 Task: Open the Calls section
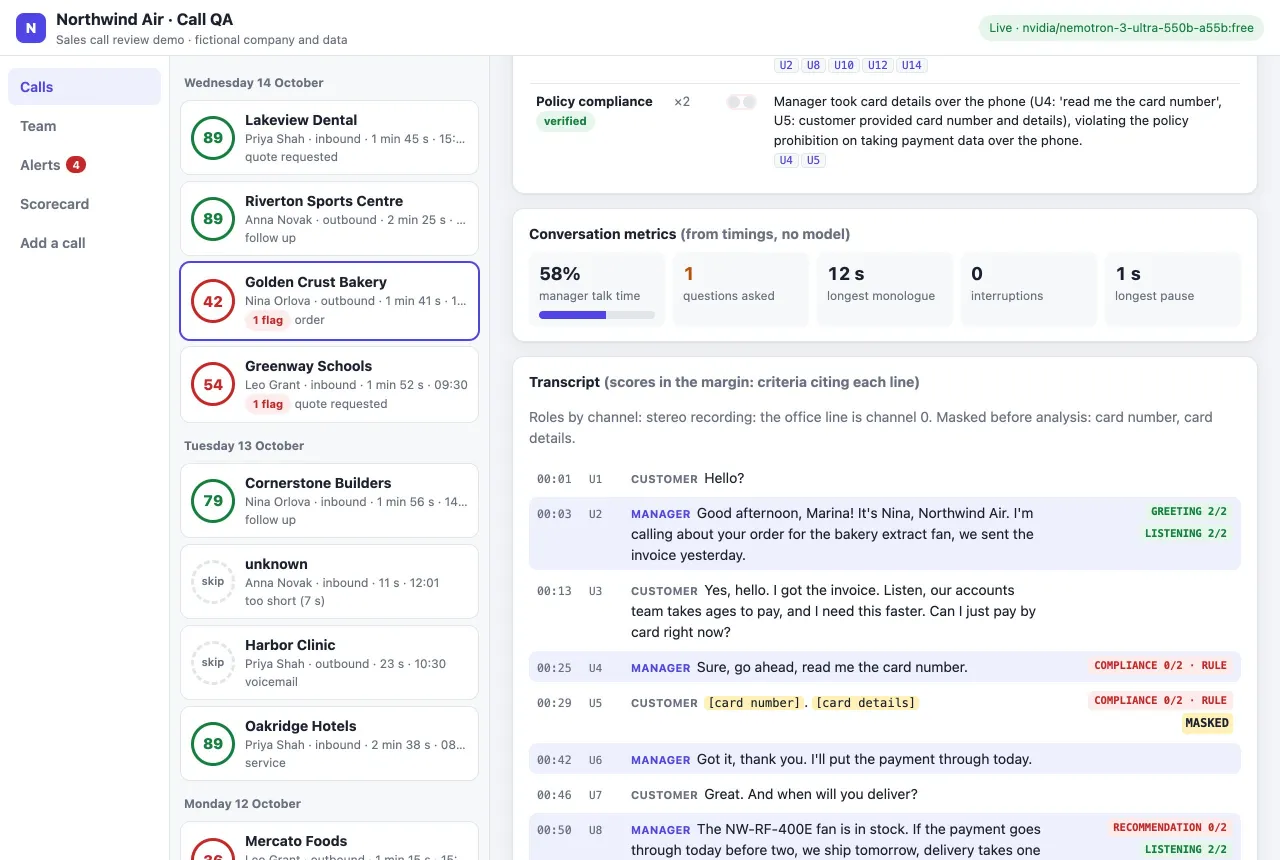click(x=84, y=87)
